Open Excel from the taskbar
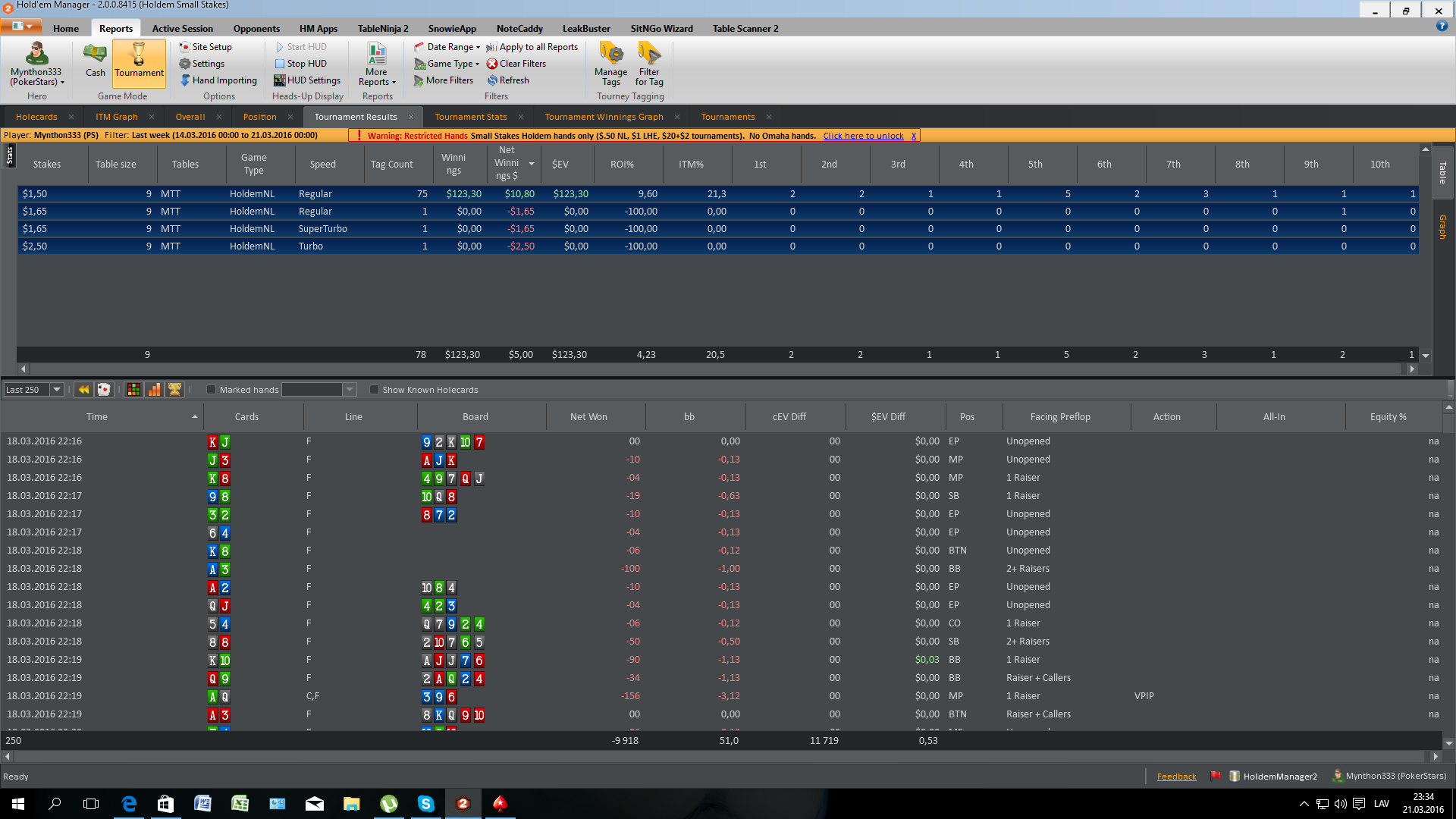1456x819 pixels. (x=240, y=804)
